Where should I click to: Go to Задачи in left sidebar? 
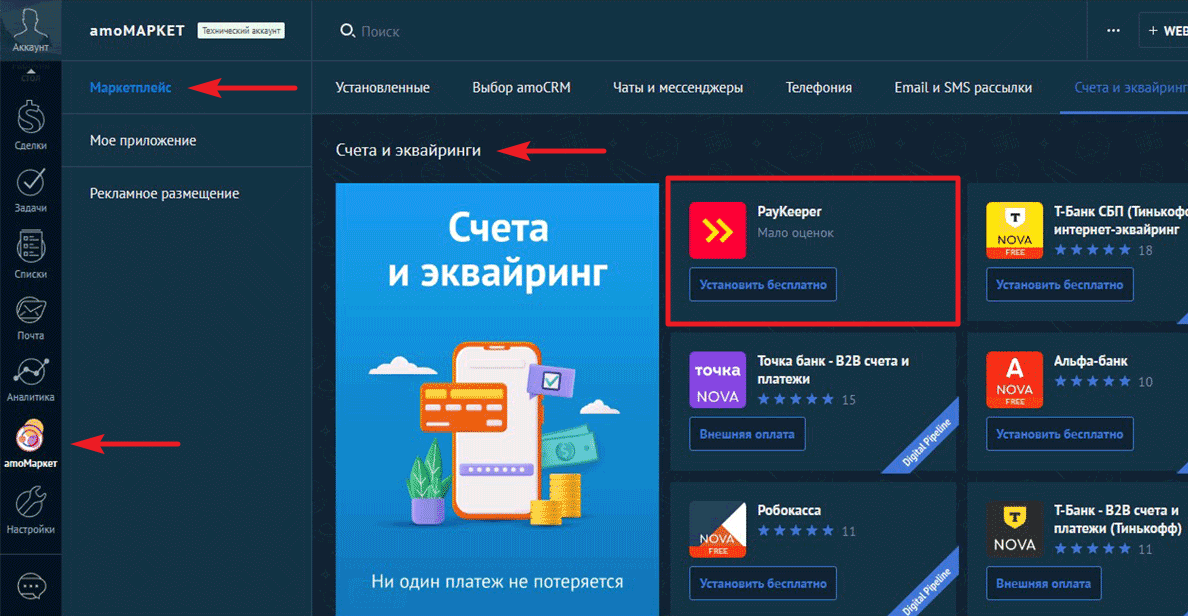[31, 189]
